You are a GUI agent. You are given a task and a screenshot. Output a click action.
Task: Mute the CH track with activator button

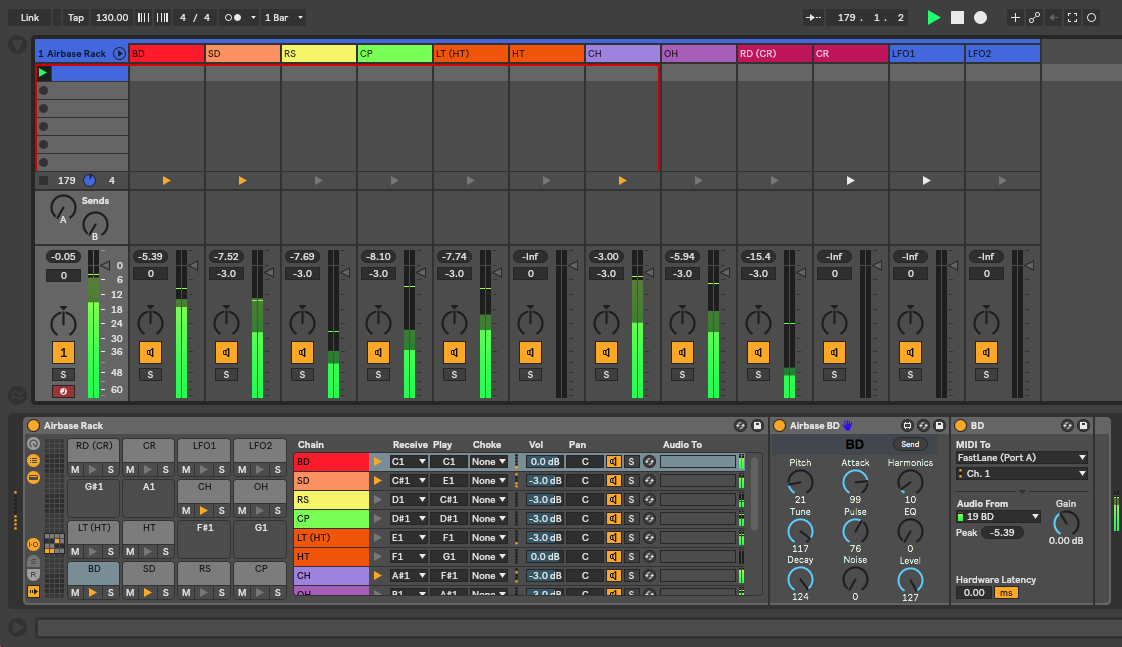coord(606,352)
